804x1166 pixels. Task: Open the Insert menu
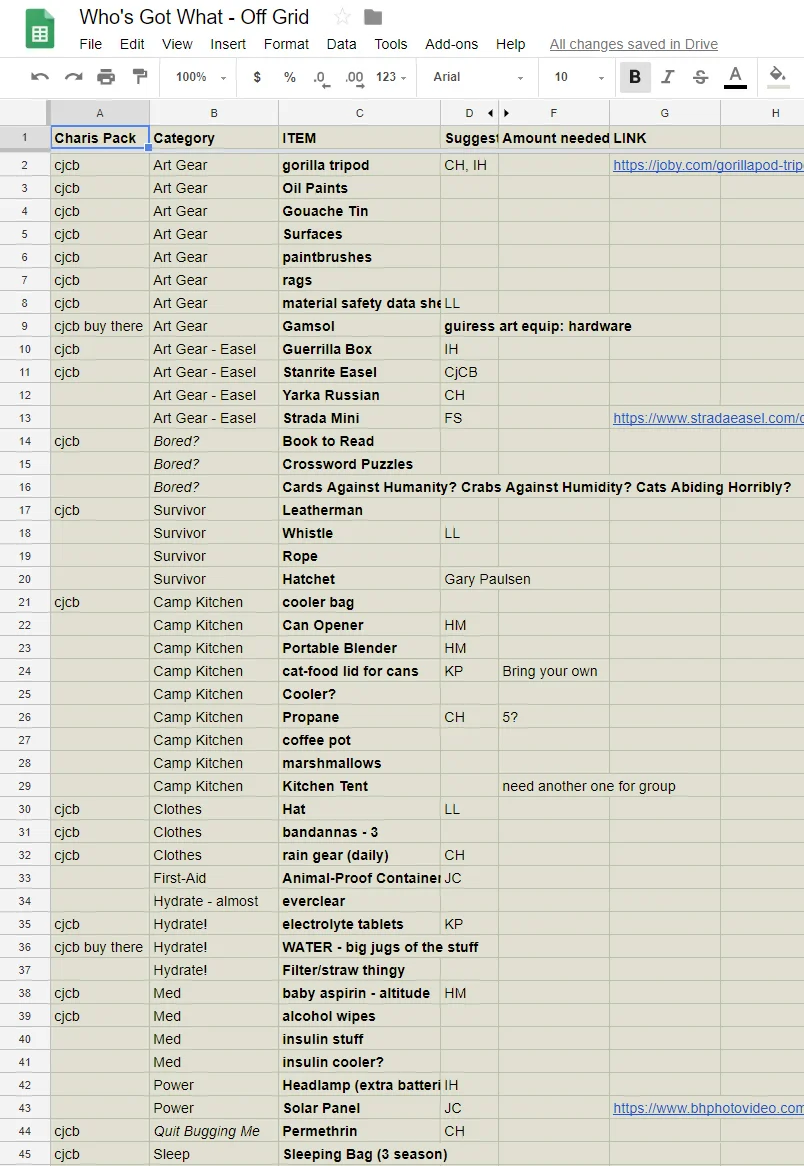228,44
